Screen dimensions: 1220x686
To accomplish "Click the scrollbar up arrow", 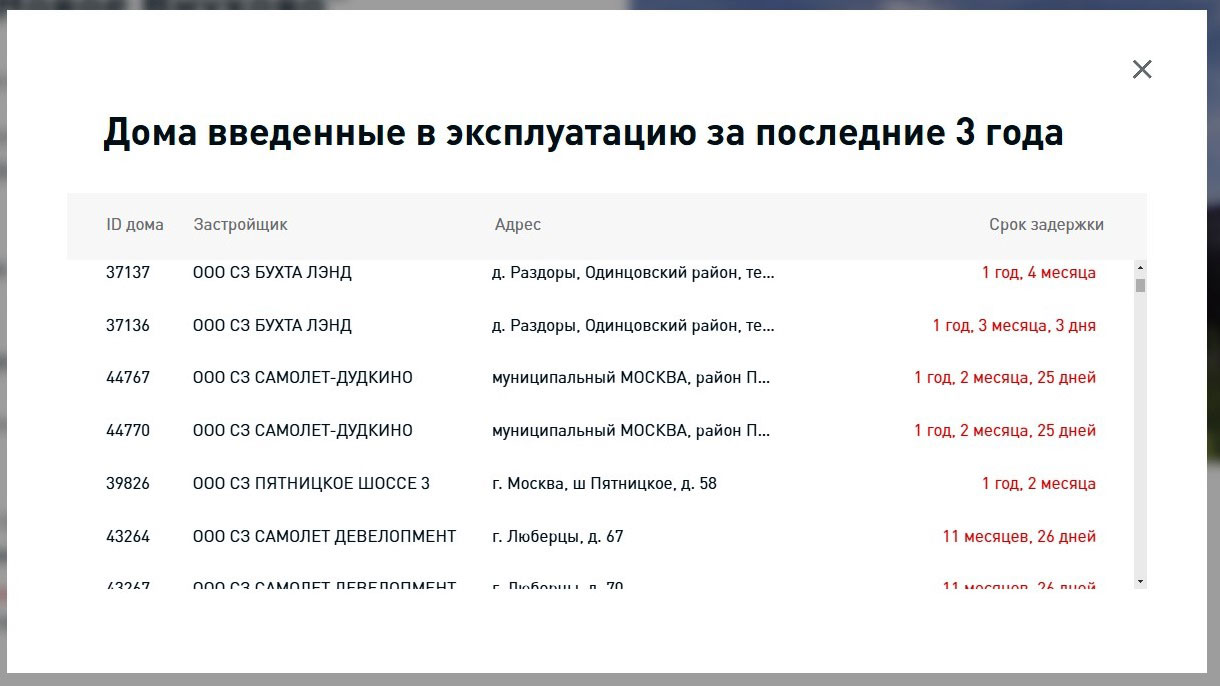I will pos(1140,267).
